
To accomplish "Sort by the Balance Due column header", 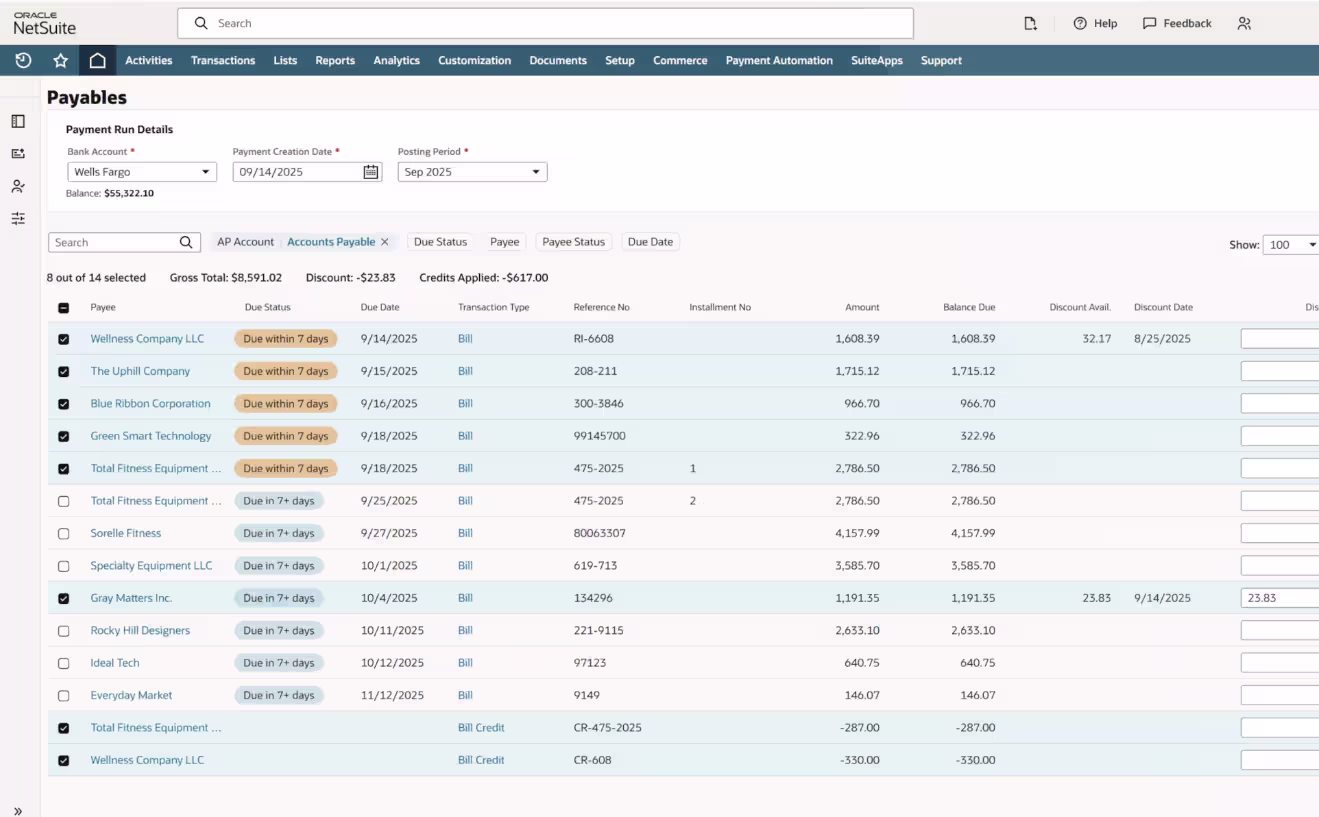I will [969, 307].
